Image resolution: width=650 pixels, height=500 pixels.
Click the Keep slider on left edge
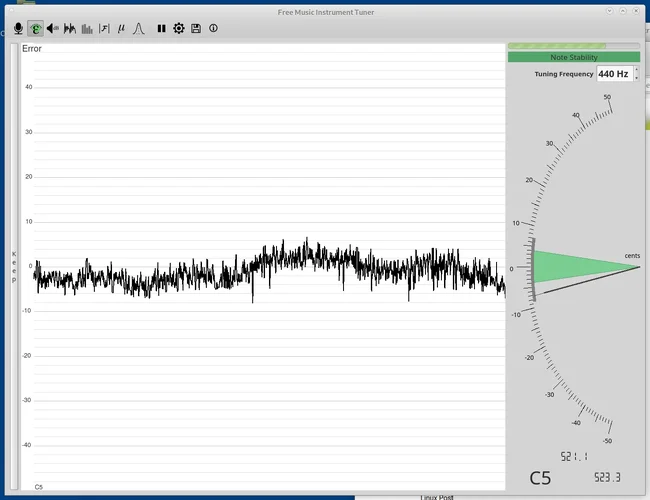pos(13,267)
